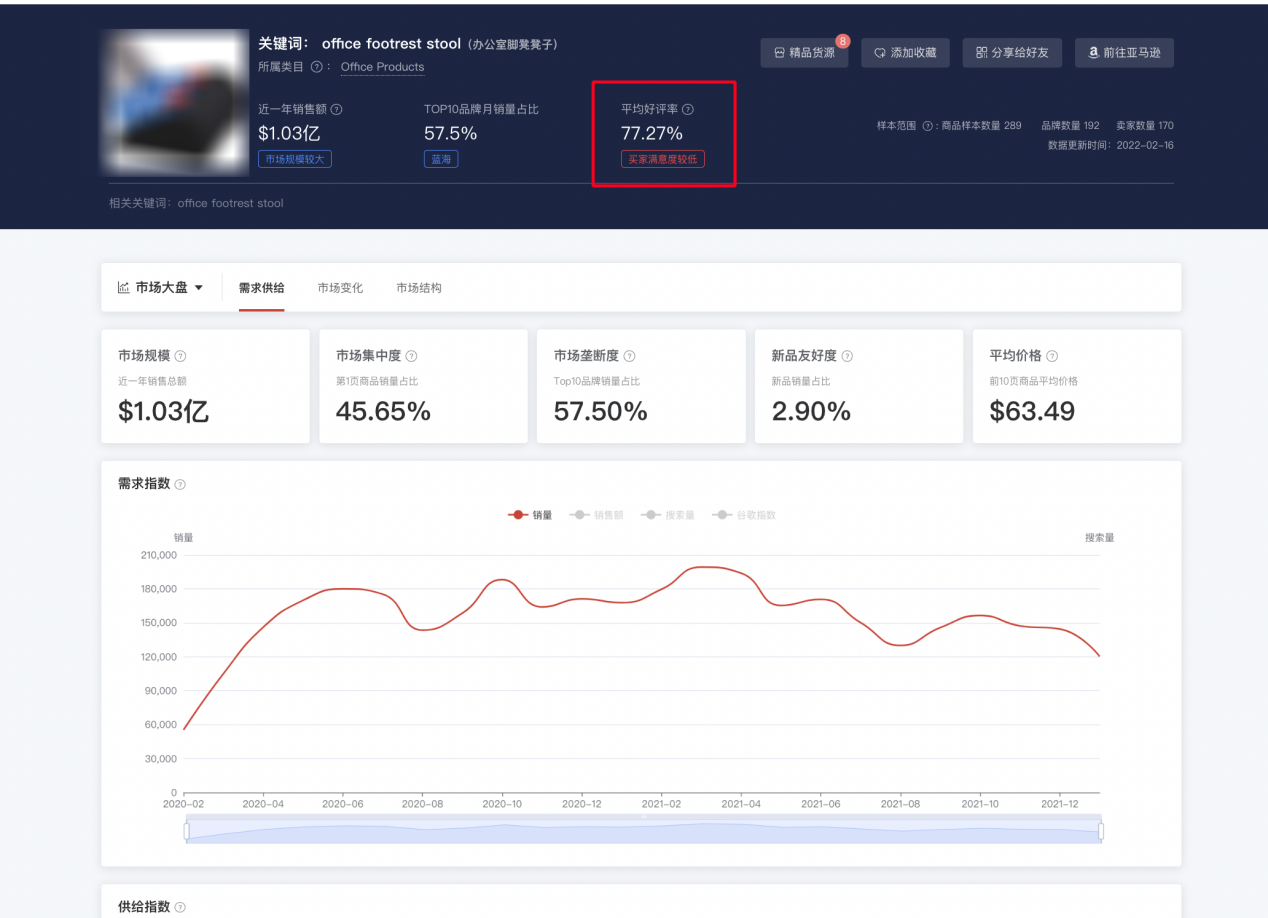Screen dimensions: 1268x918
Task: Click the help icon beside 需求指数 title
Action: 181,485
